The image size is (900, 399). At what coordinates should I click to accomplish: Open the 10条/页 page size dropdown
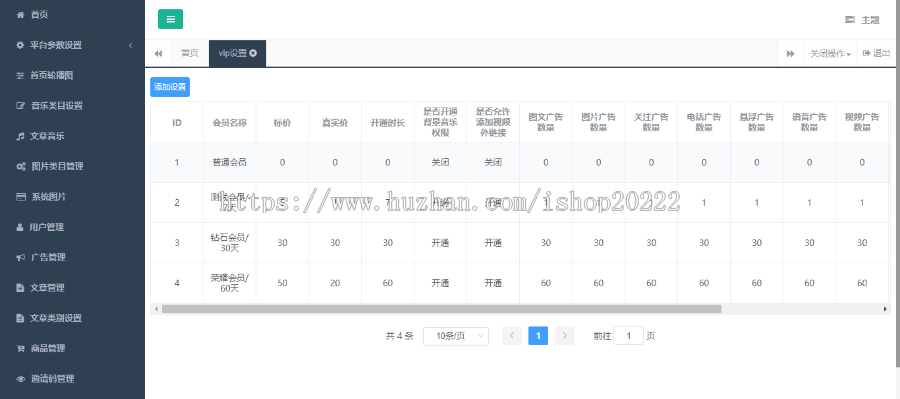pyautogui.click(x=456, y=336)
